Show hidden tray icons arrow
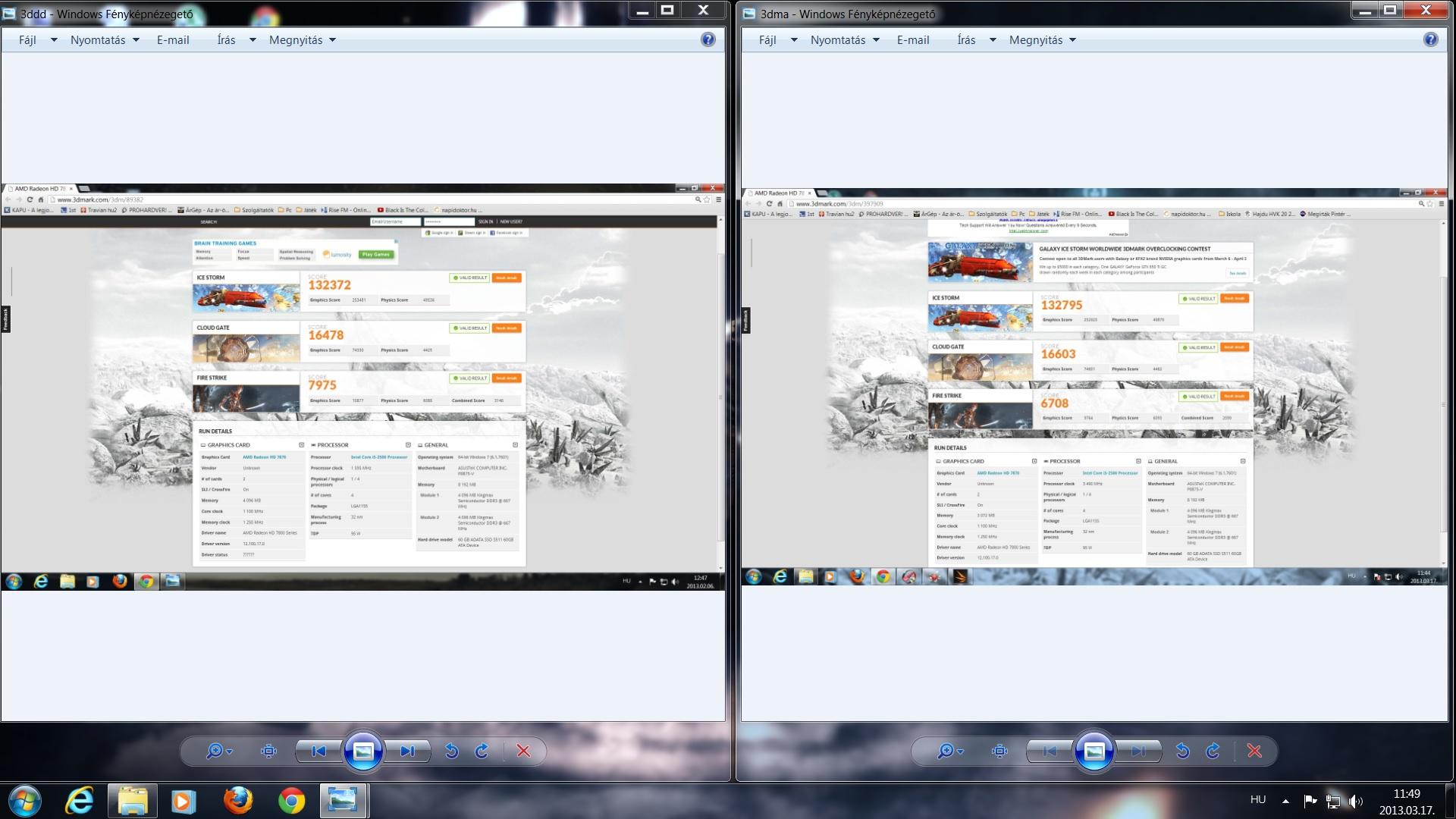1456x819 pixels. [x=1285, y=801]
